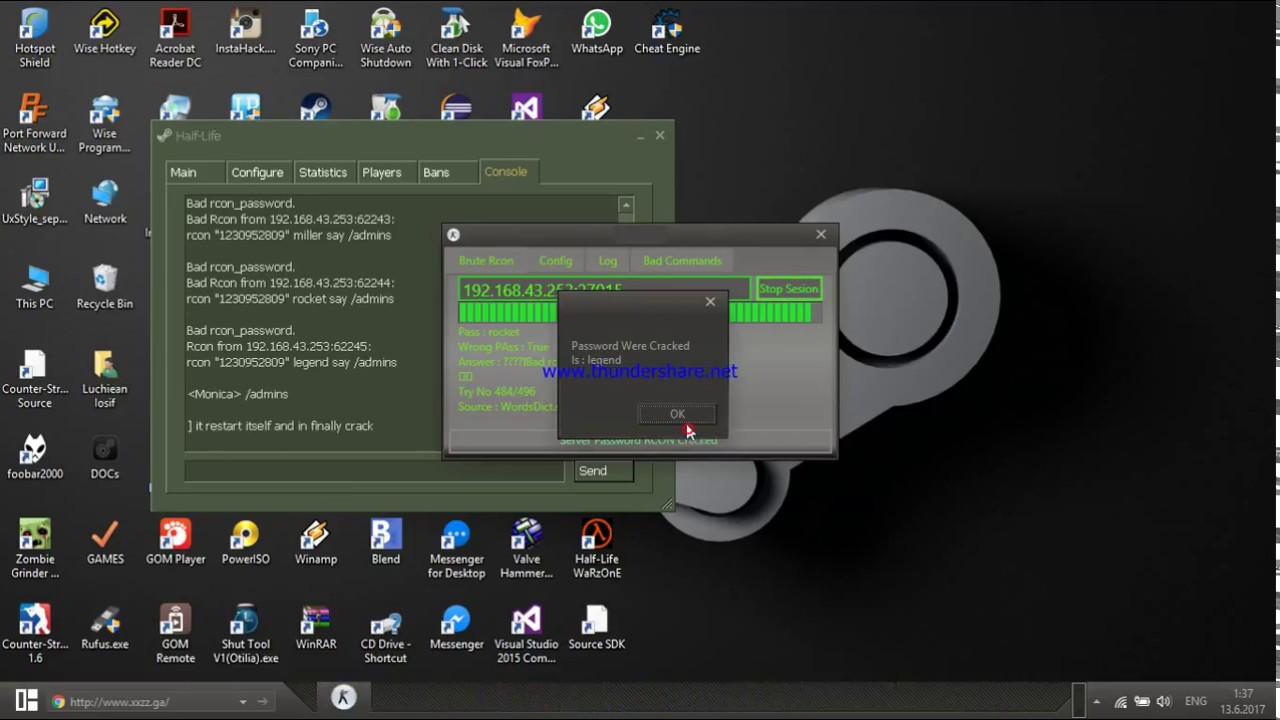Launch WinRAR from the desktop

pyautogui.click(x=315, y=627)
